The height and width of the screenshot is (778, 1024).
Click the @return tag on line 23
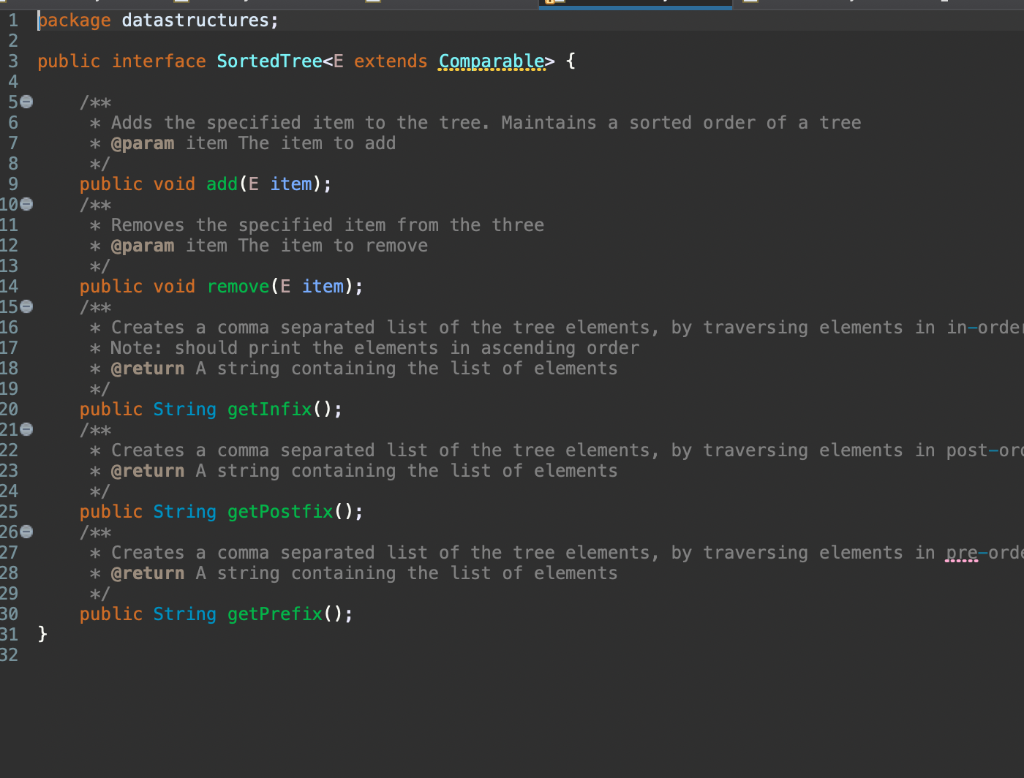[148, 471]
